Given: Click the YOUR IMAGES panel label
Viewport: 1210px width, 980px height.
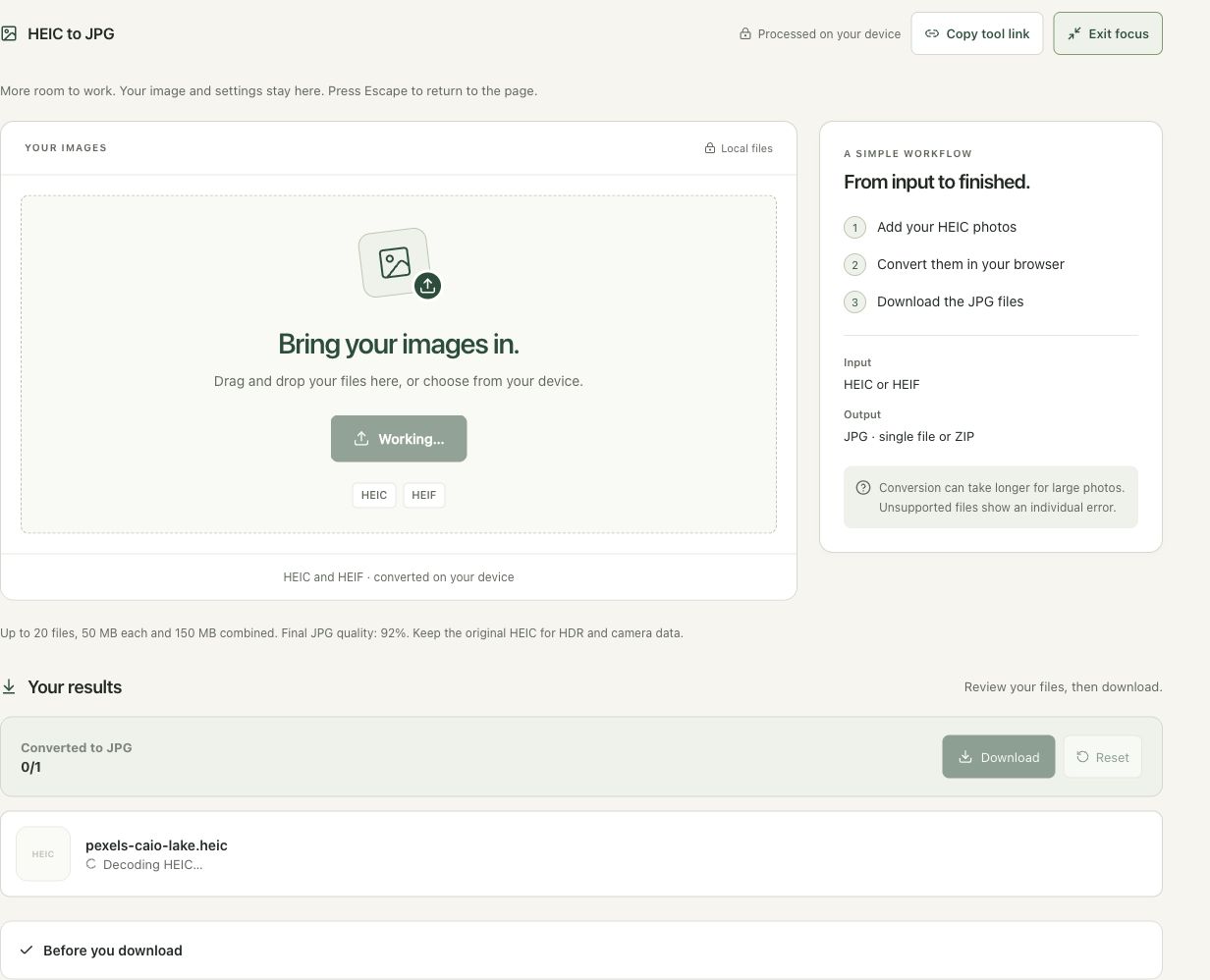Looking at the screenshot, I should [x=66, y=148].
